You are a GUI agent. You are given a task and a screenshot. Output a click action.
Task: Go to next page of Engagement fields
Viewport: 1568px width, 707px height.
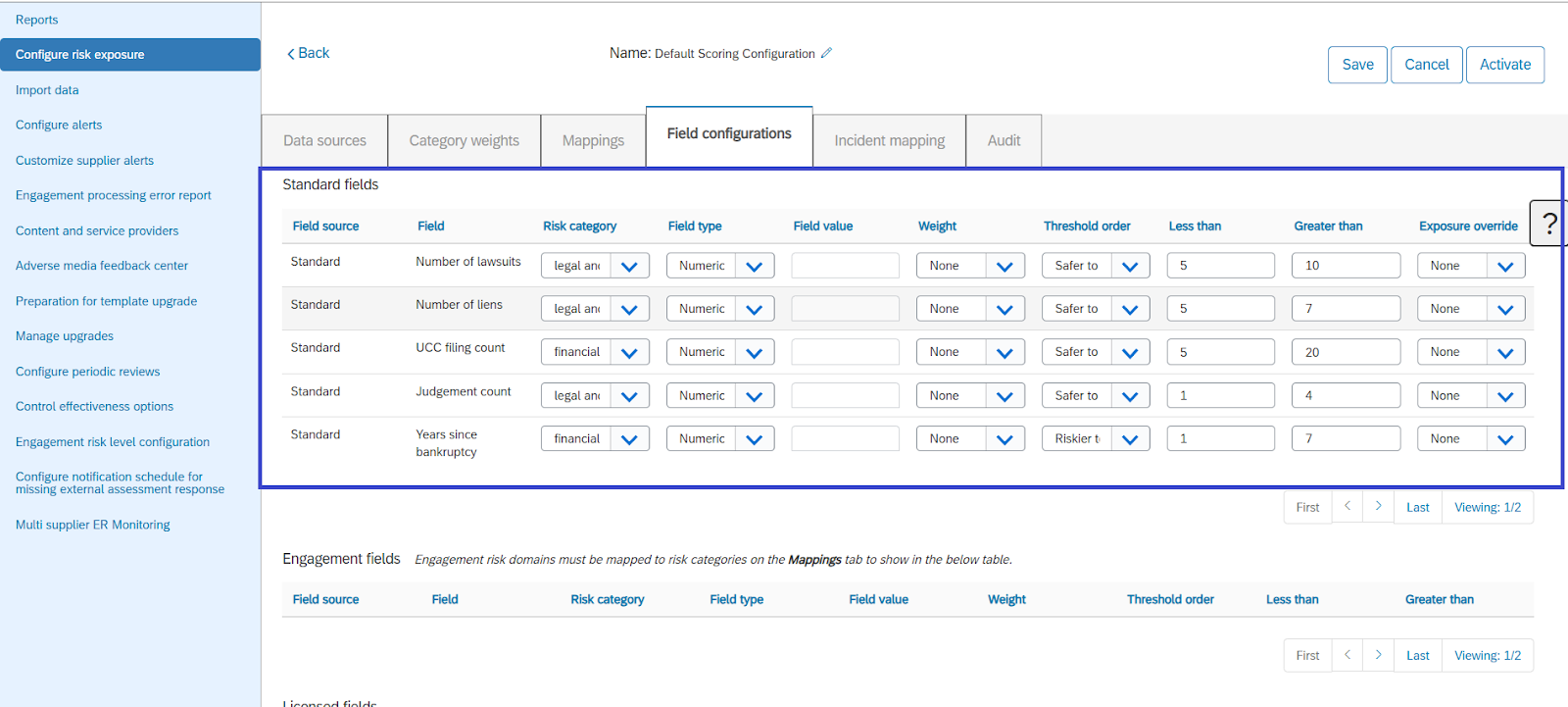pyautogui.click(x=1378, y=655)
